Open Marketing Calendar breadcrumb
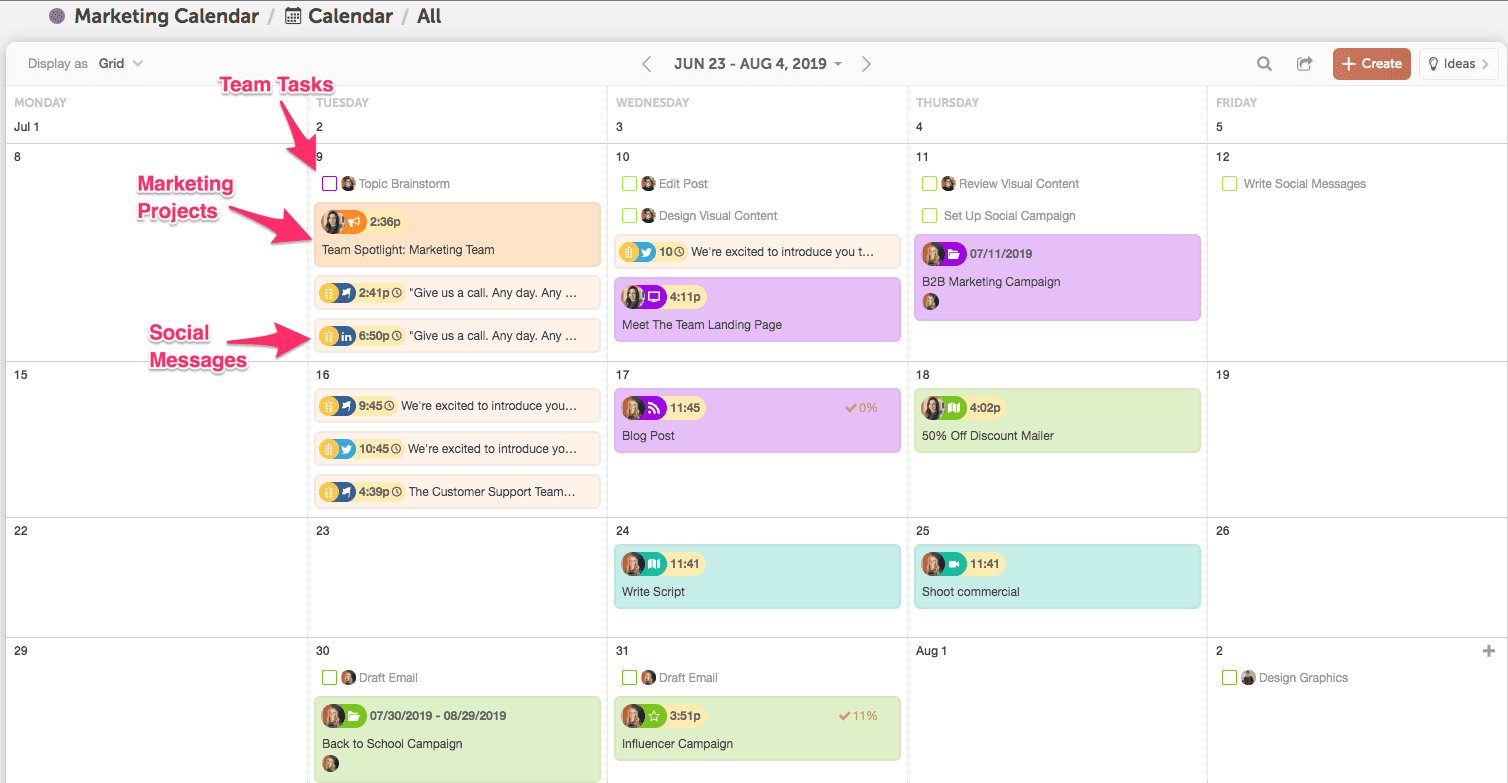 coord(167,16)
